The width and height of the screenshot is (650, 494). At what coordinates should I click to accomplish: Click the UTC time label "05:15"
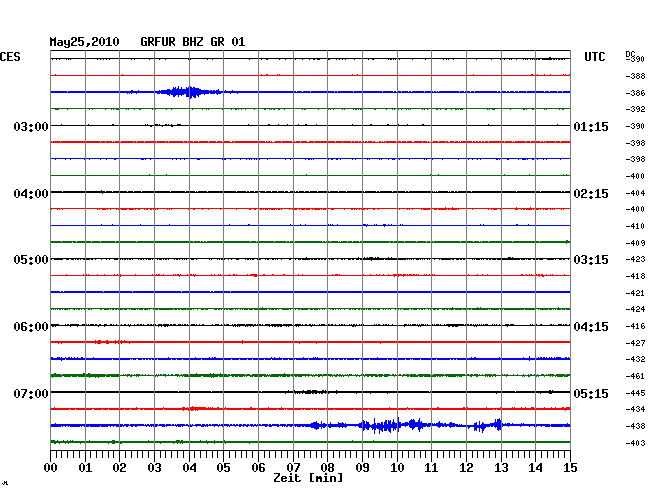click(591, 393)
